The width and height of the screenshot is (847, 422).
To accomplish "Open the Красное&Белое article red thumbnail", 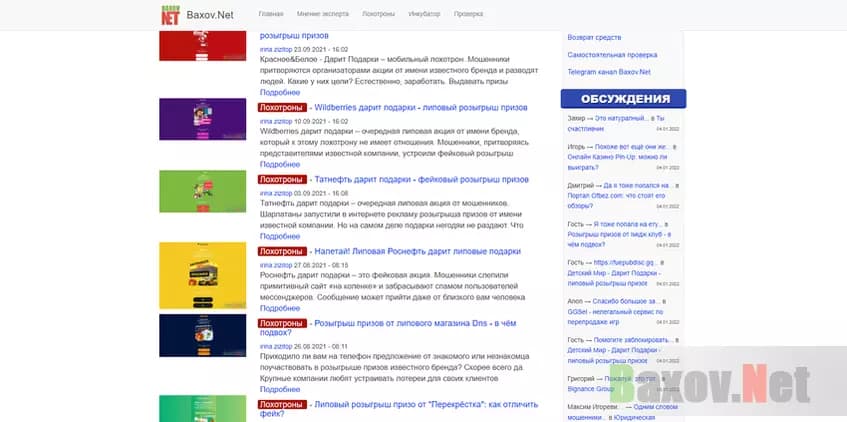I will click(x=203, y=46).
